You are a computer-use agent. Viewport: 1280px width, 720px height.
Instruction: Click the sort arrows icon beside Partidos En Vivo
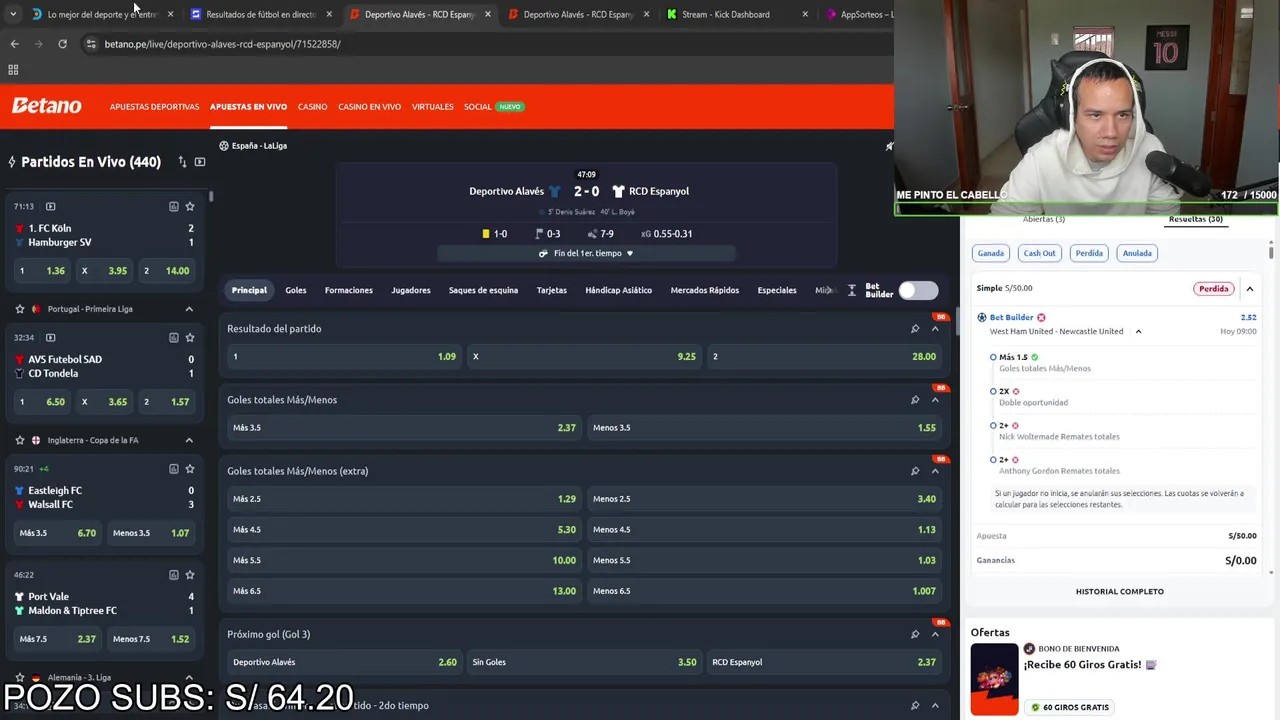(182, 162)
